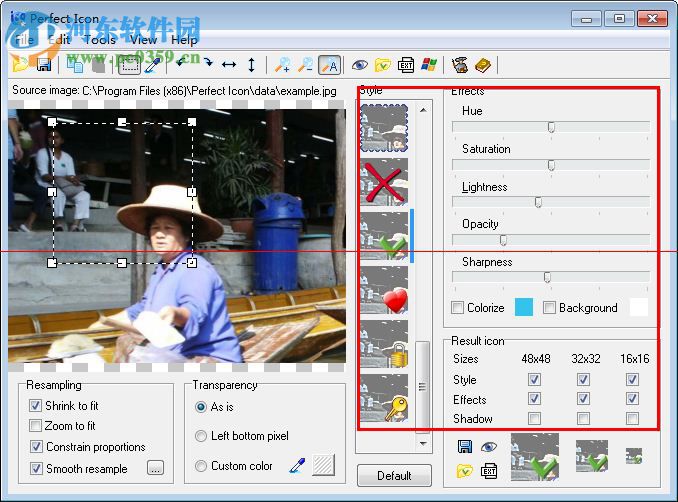This screenshot has width=678, height=502.
Task: Select the Left bottom pixel radio button
Action: coord(202,436)
